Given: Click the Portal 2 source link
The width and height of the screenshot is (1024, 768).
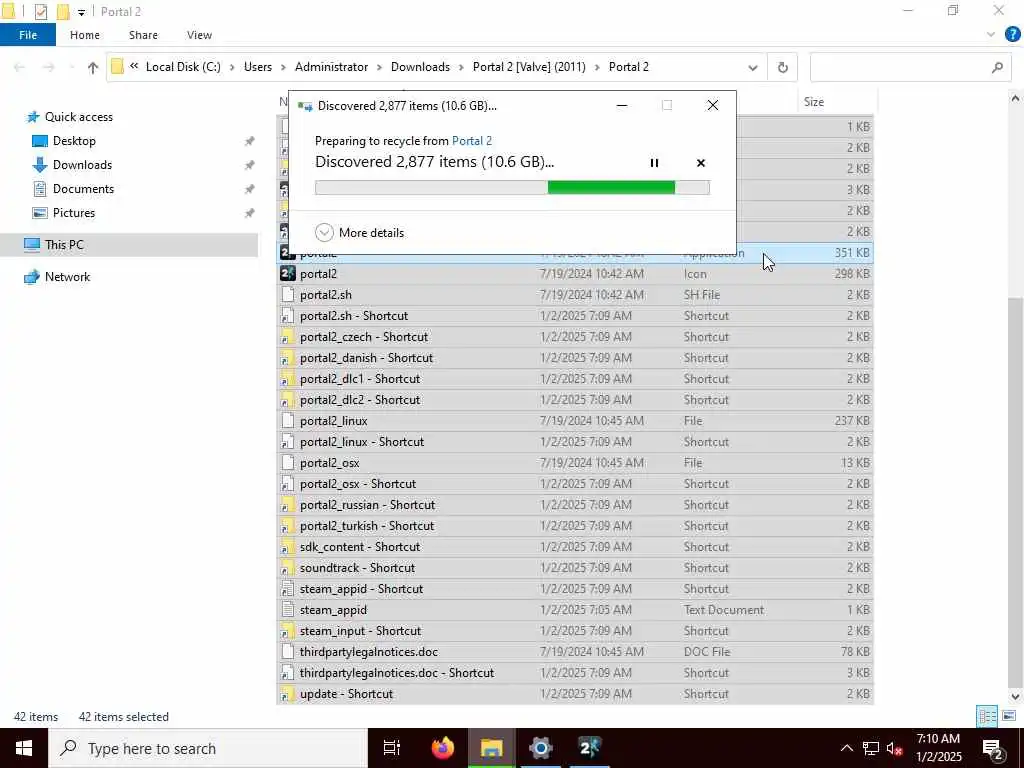Looking at the screenshot, I should tap(472, 140).
